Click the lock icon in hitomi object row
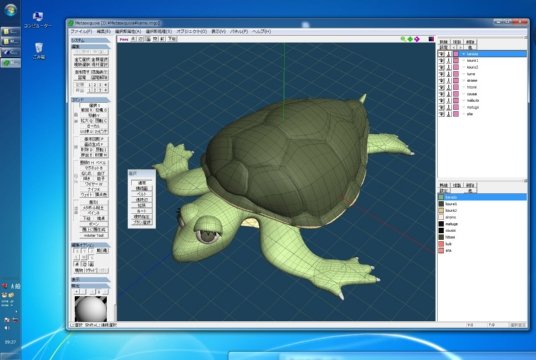 click(449, 87)
